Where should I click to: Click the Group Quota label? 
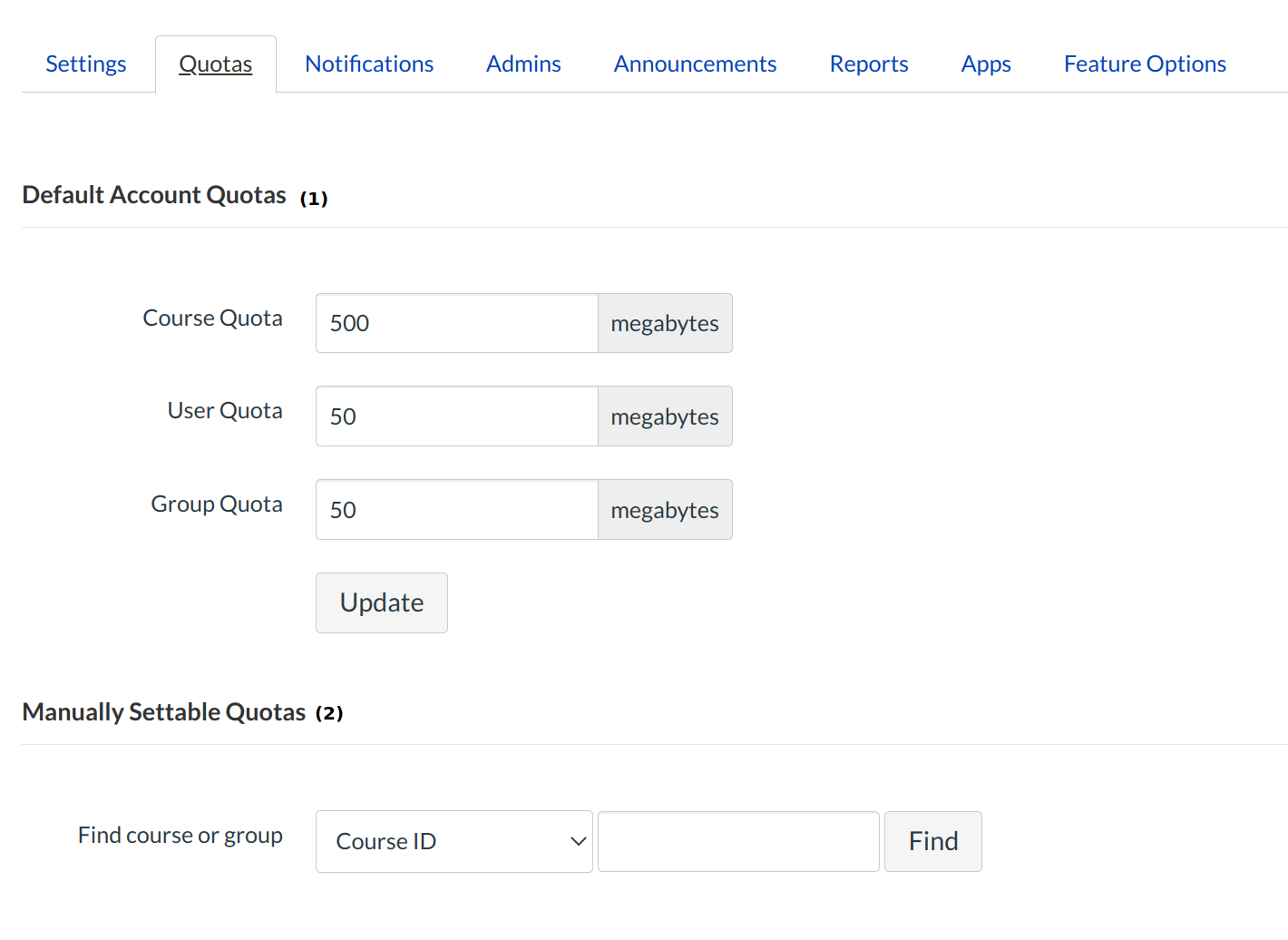217,504
